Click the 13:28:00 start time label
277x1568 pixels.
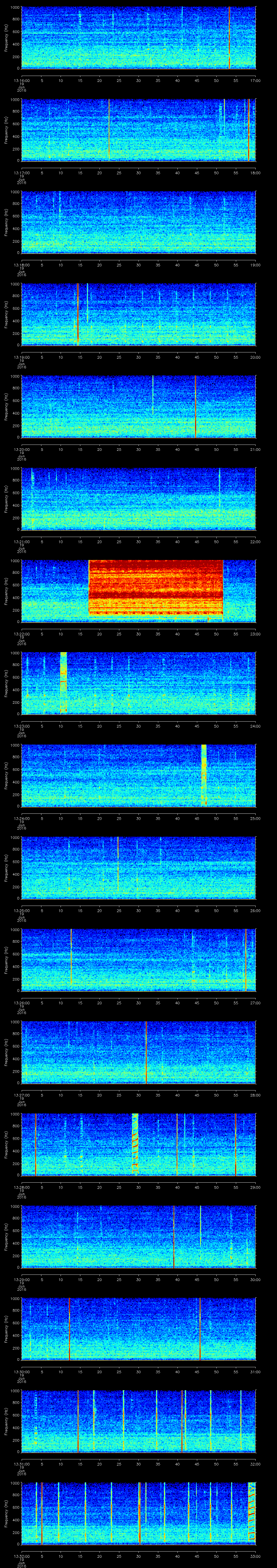tap(21, 1187)
